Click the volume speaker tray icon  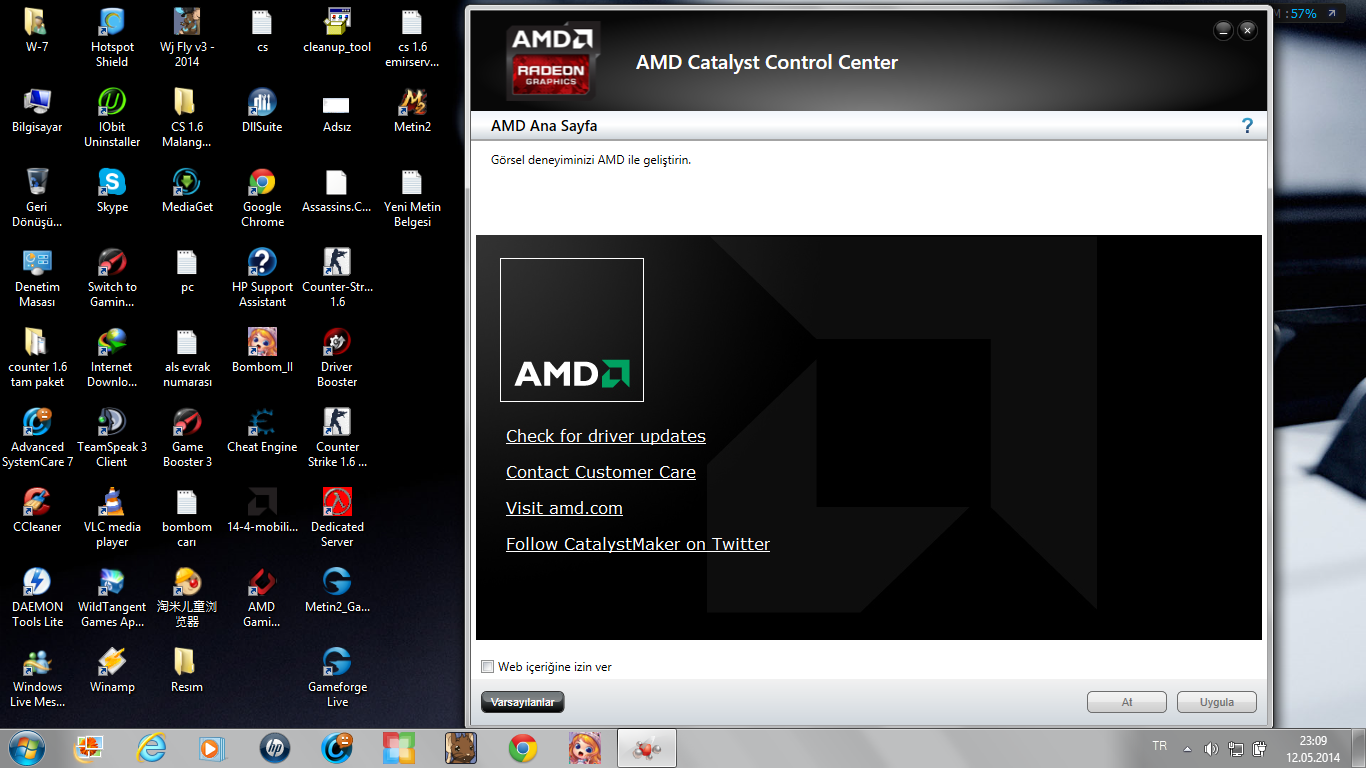[x=1211, y=748]
